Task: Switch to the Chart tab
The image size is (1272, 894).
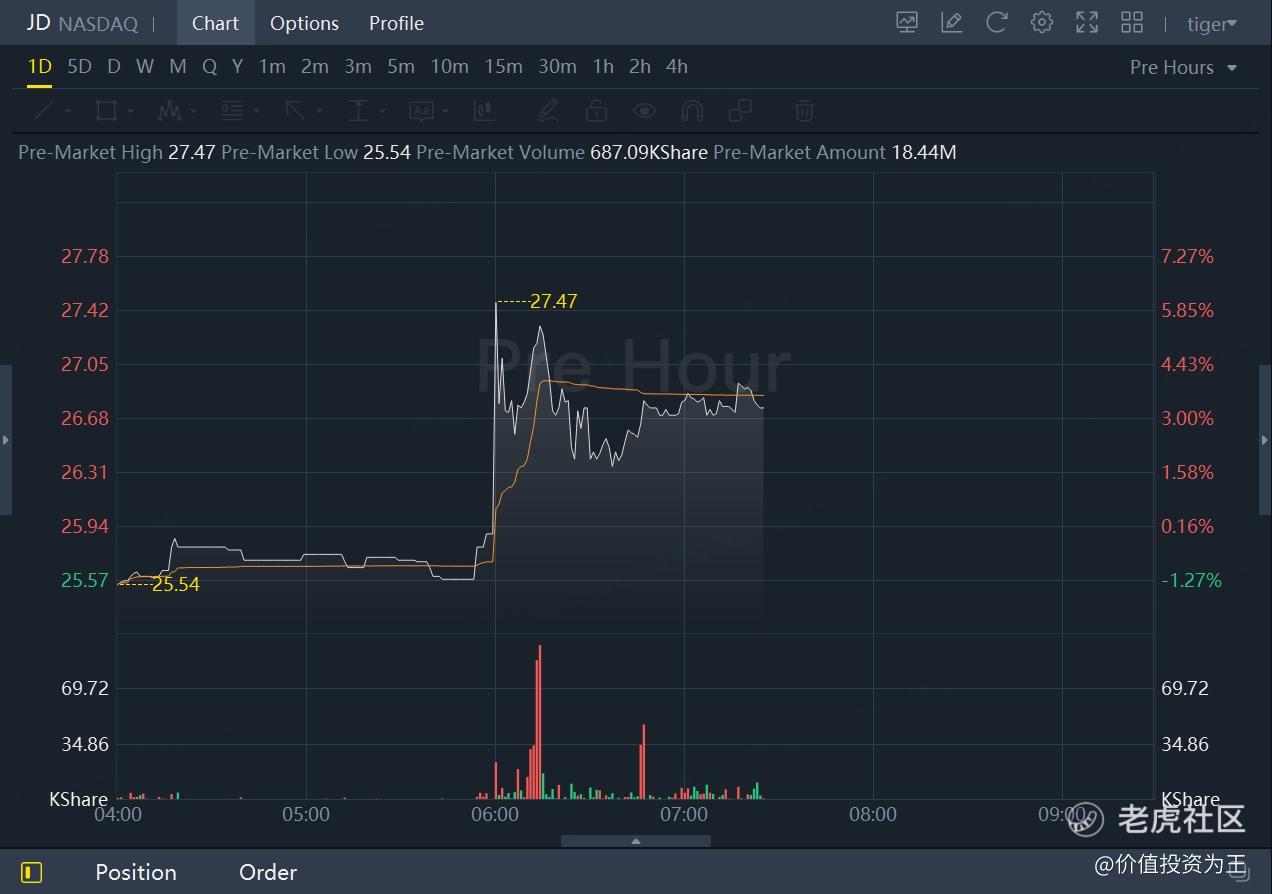Action: click(x=216, y=23)
